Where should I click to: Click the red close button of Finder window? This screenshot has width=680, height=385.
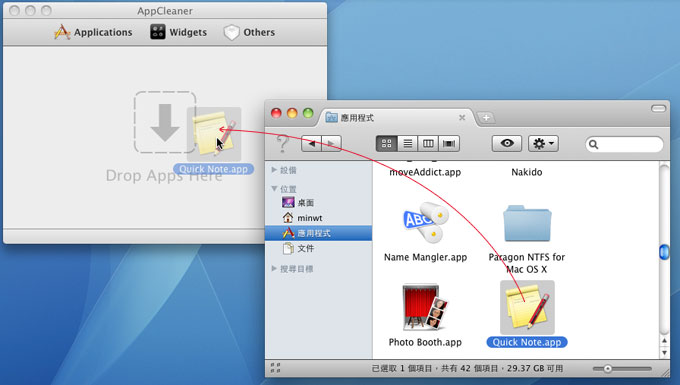click(x=276, y=113)
